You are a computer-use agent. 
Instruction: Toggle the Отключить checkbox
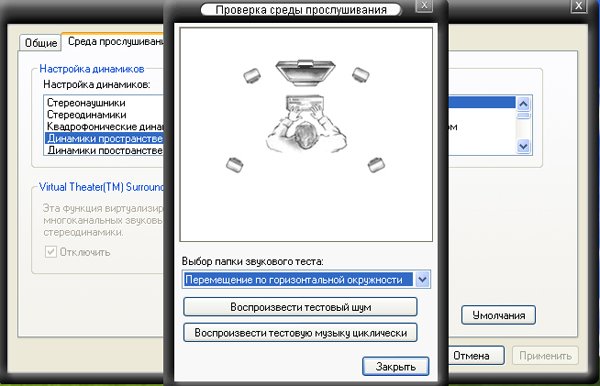51,252
